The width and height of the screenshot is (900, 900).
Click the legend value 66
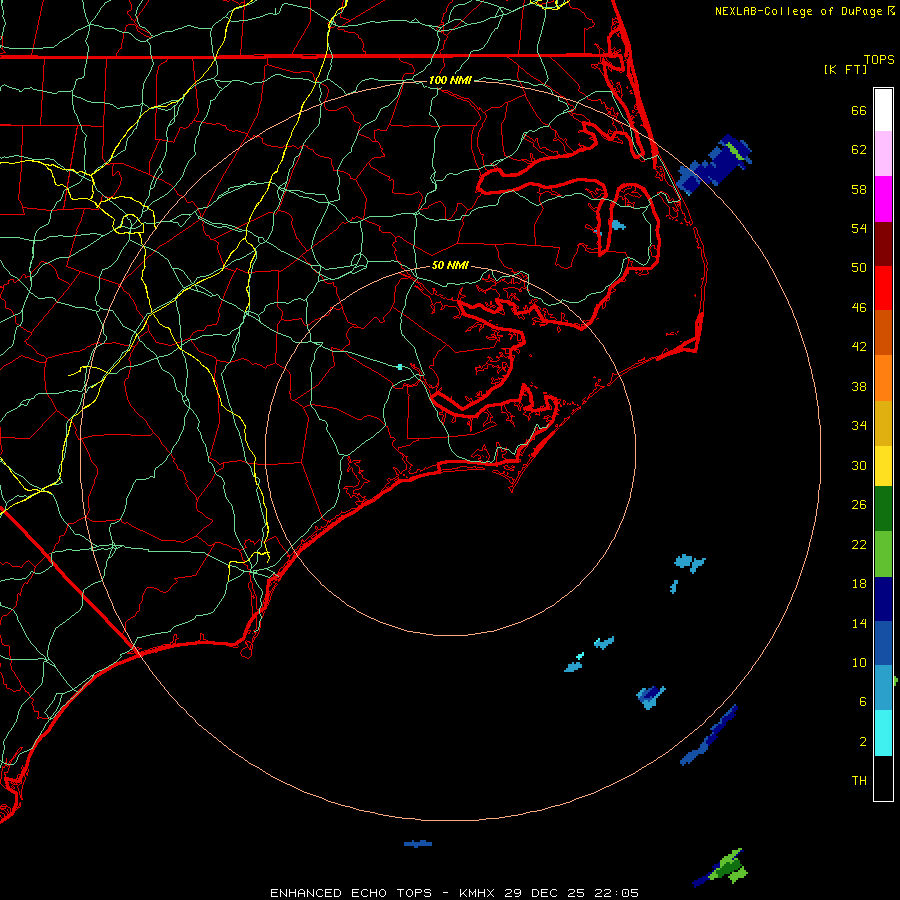[859, 110]
